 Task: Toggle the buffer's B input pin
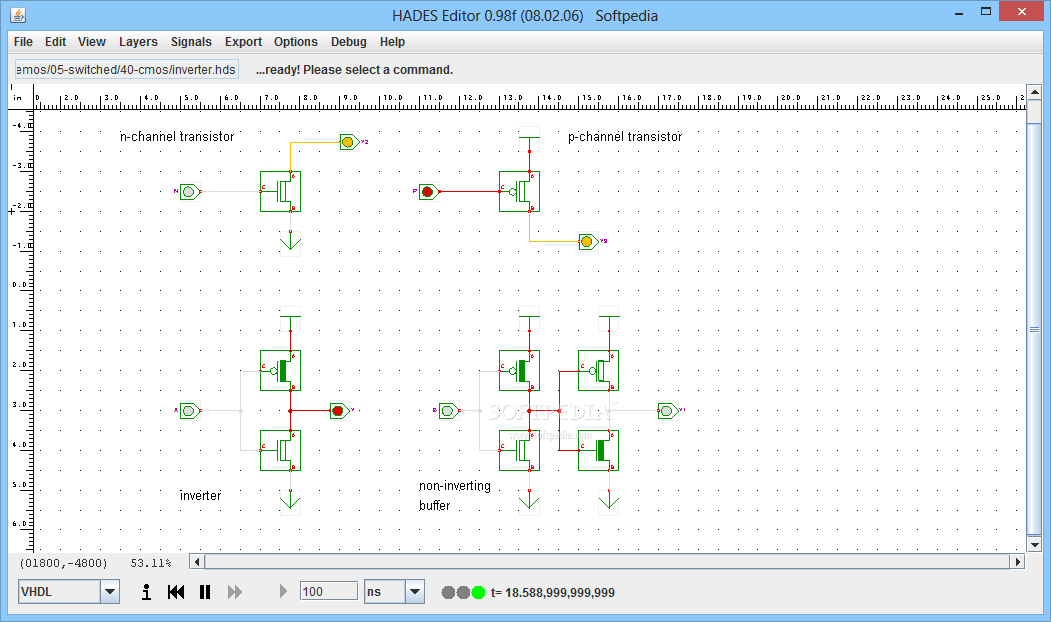[448, 410]
